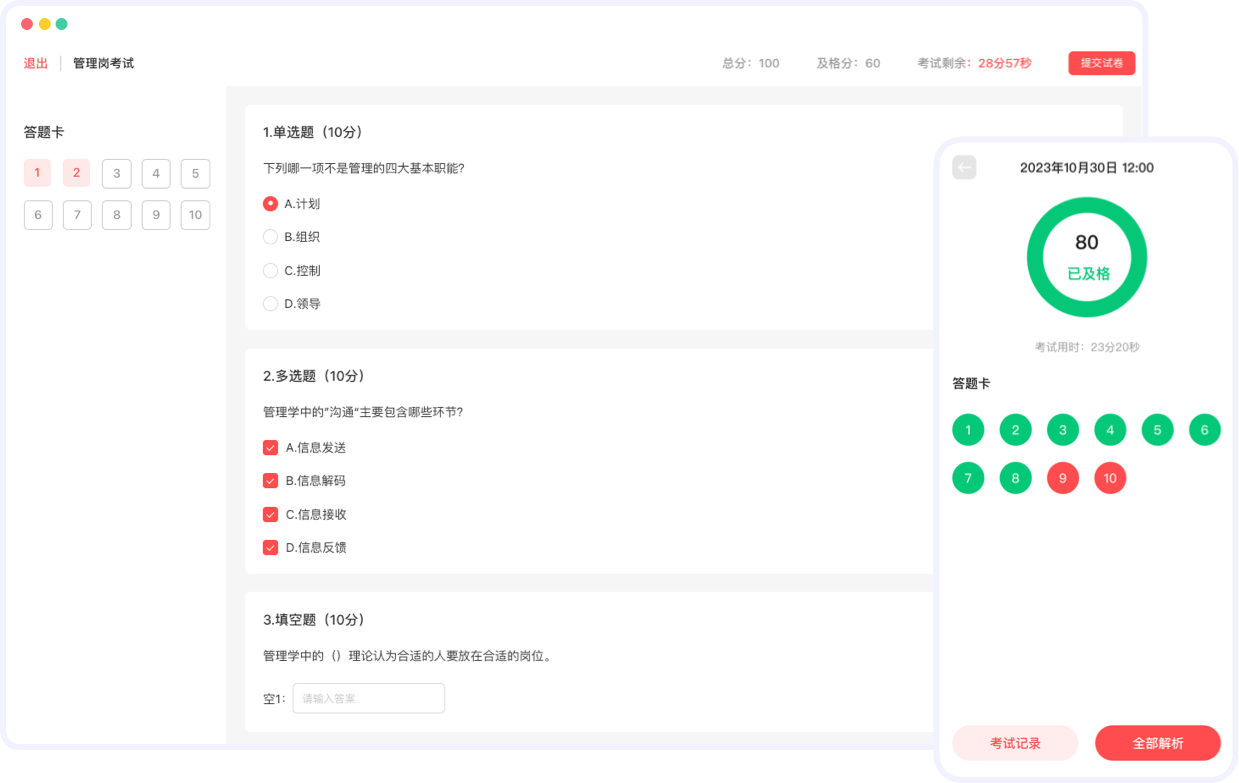Tap the red badge for question 10 on result card
Viewport: 1239px width, 783px height.
[x=1110, y=478]
